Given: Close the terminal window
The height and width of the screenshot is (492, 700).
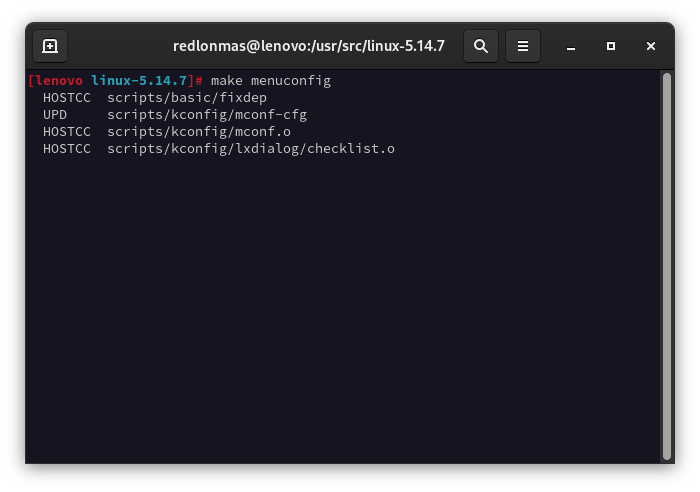Looking at the screenshot, I should [x=651, y=46].
